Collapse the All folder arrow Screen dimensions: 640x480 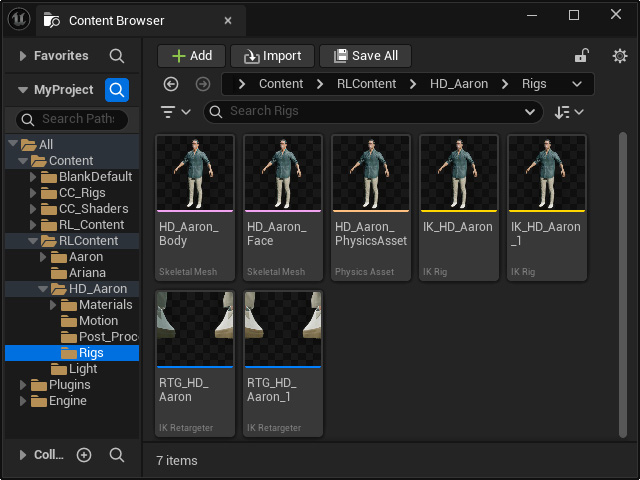[13, 143]
